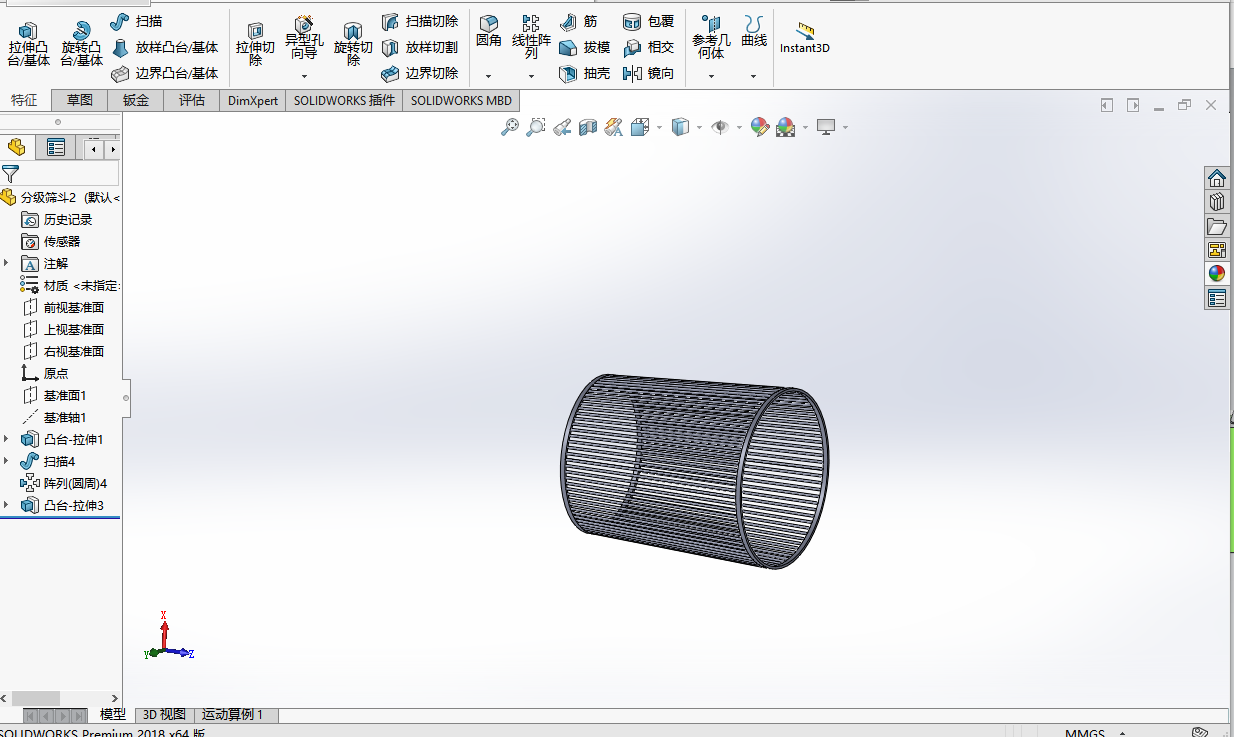The height and width of the screenshot is (737, 1234).
Task: Open the SOLIDWORKS MBD tab
Action: pyautogui.click(x=461, y=100)
